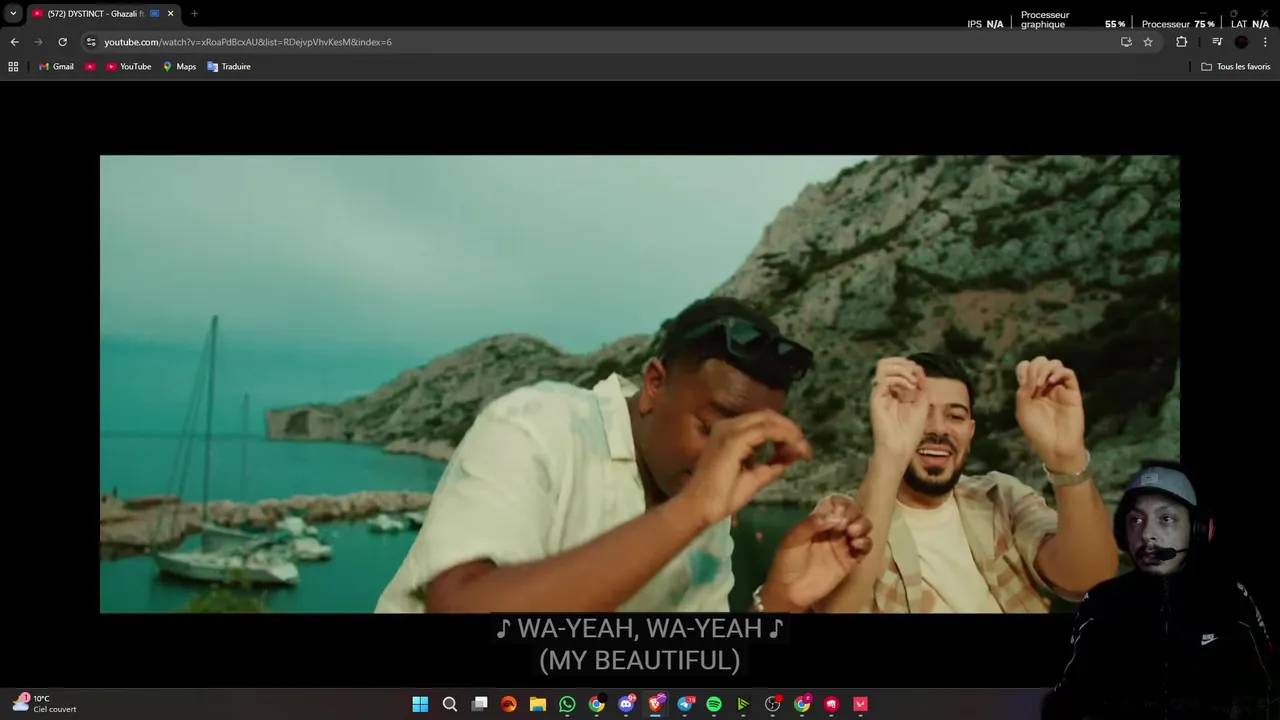Screen dimensions: 1280x720
Task: Click the install app icon in address bar
Action: [x=1126, y=42]
